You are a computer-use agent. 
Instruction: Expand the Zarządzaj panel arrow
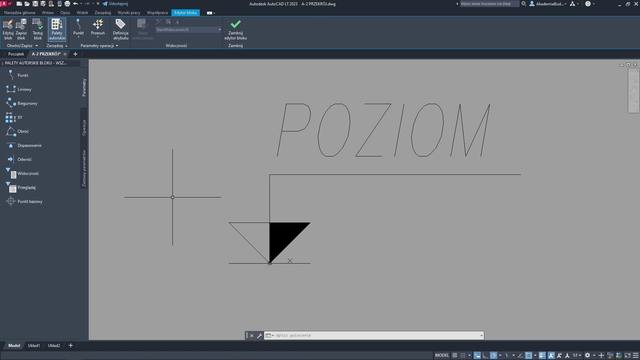66,46
